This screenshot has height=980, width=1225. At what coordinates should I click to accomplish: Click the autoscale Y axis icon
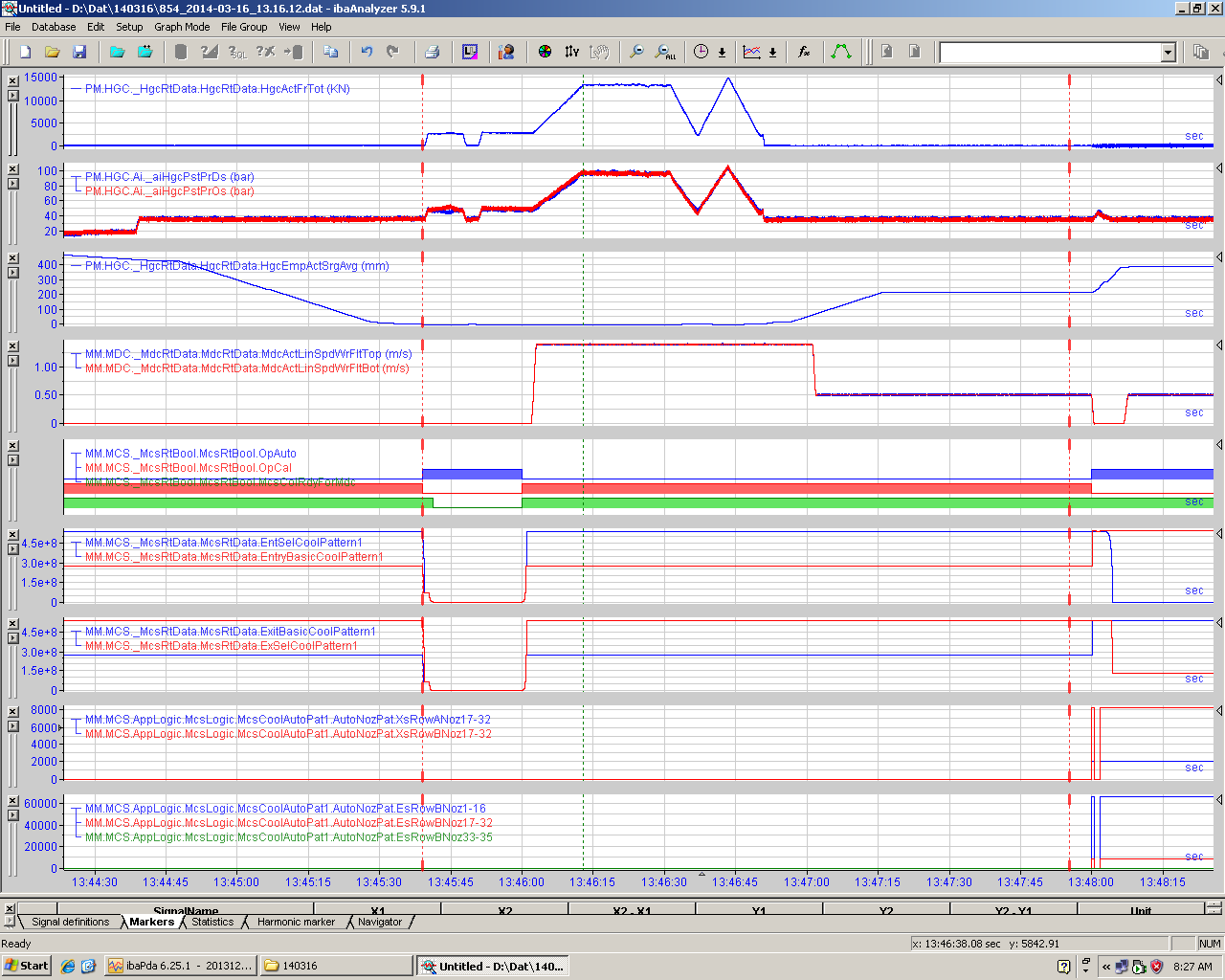pos(571,52)
